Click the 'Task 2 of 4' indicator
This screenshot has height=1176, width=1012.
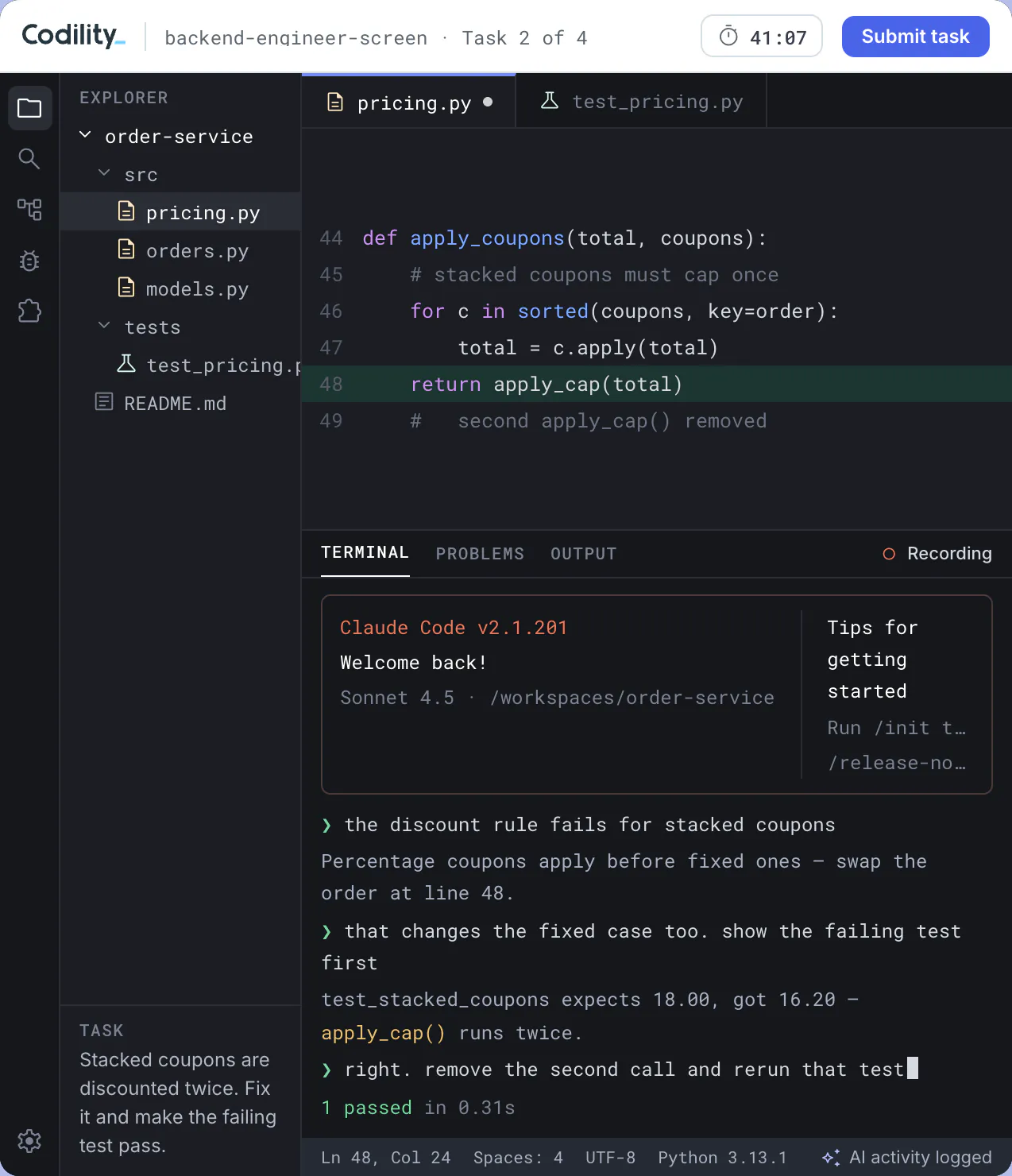524,38
